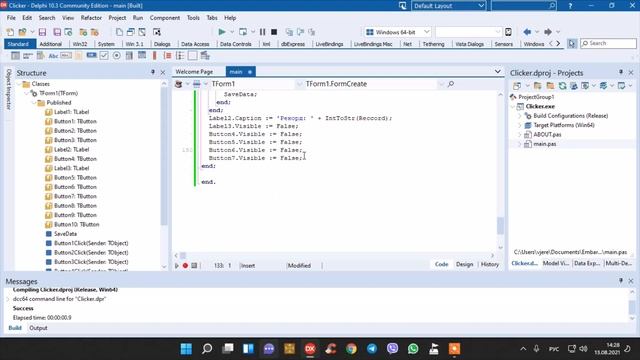The width and height of the screenshot is (640, 360).
Task: Expand the ABOUT.pas project node
Action: [x=520, y=135]
